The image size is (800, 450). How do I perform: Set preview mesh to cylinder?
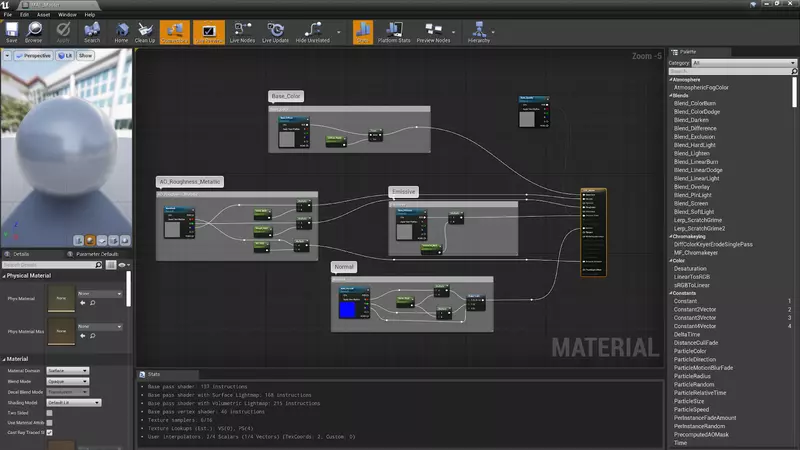(x=78, y=240)
